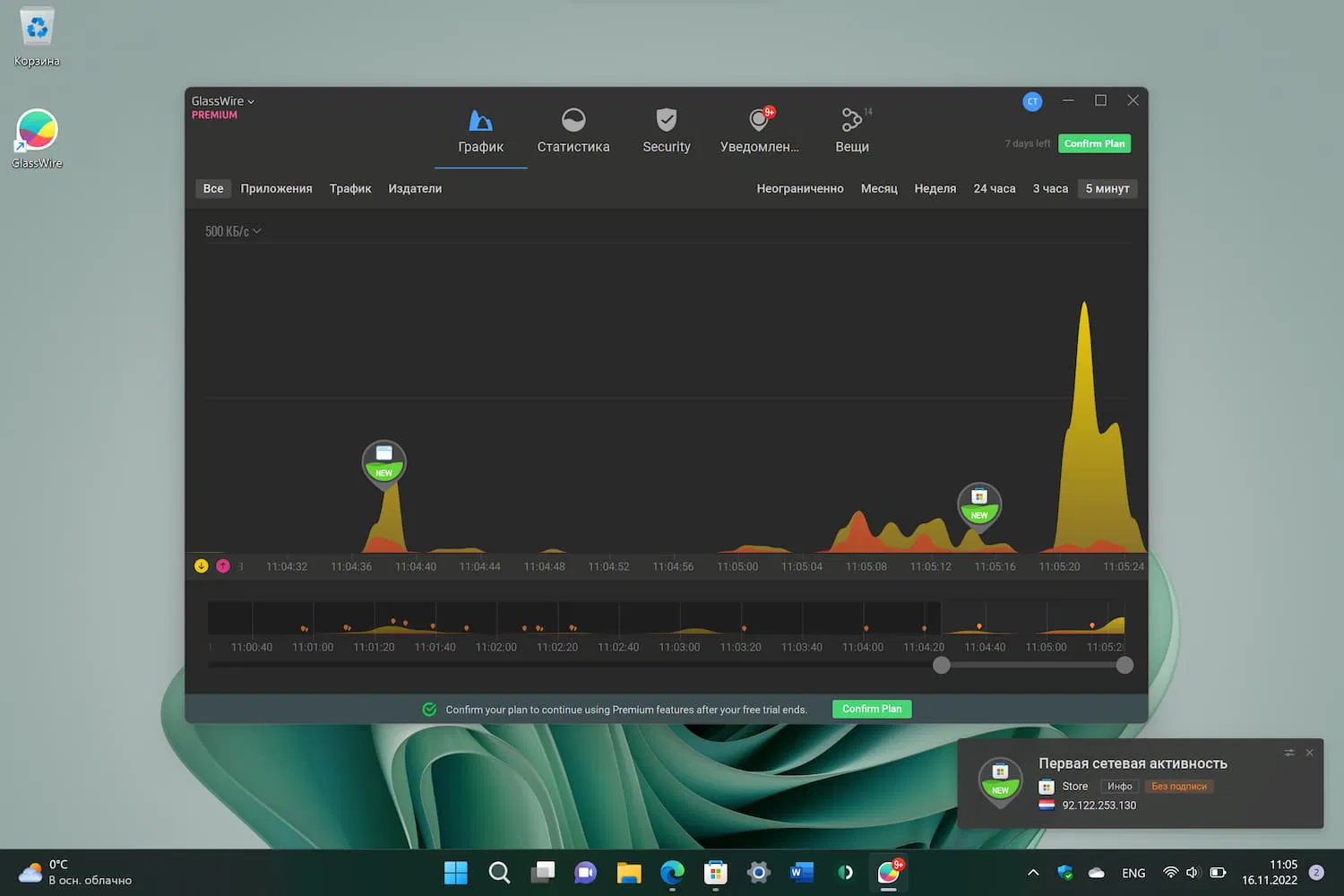Open the Security tab

(x=667, y=131)
